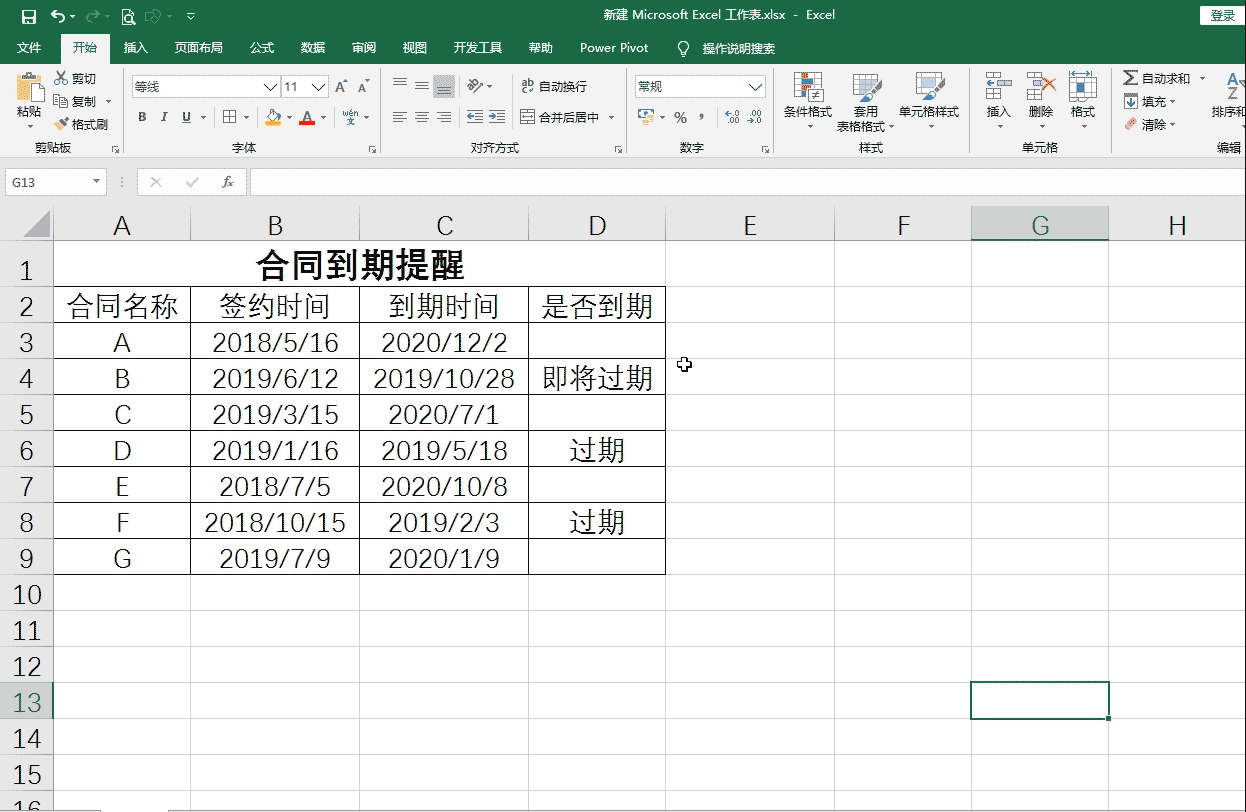Screen dimensions: 1246x812
Task: Open the number format dropdown 常规
Action: tap(757, 87)
